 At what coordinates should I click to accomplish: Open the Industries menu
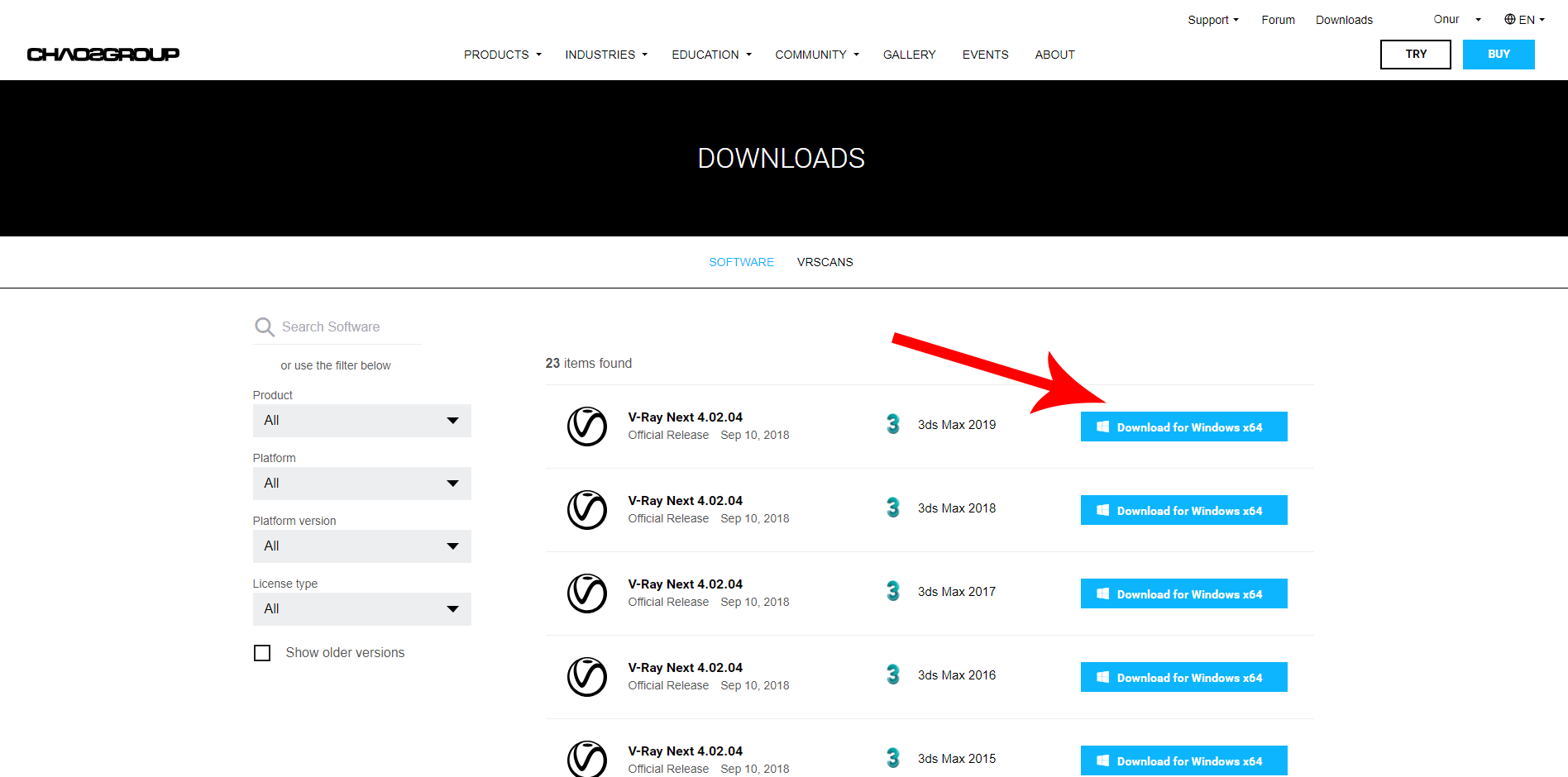(606, 55)
